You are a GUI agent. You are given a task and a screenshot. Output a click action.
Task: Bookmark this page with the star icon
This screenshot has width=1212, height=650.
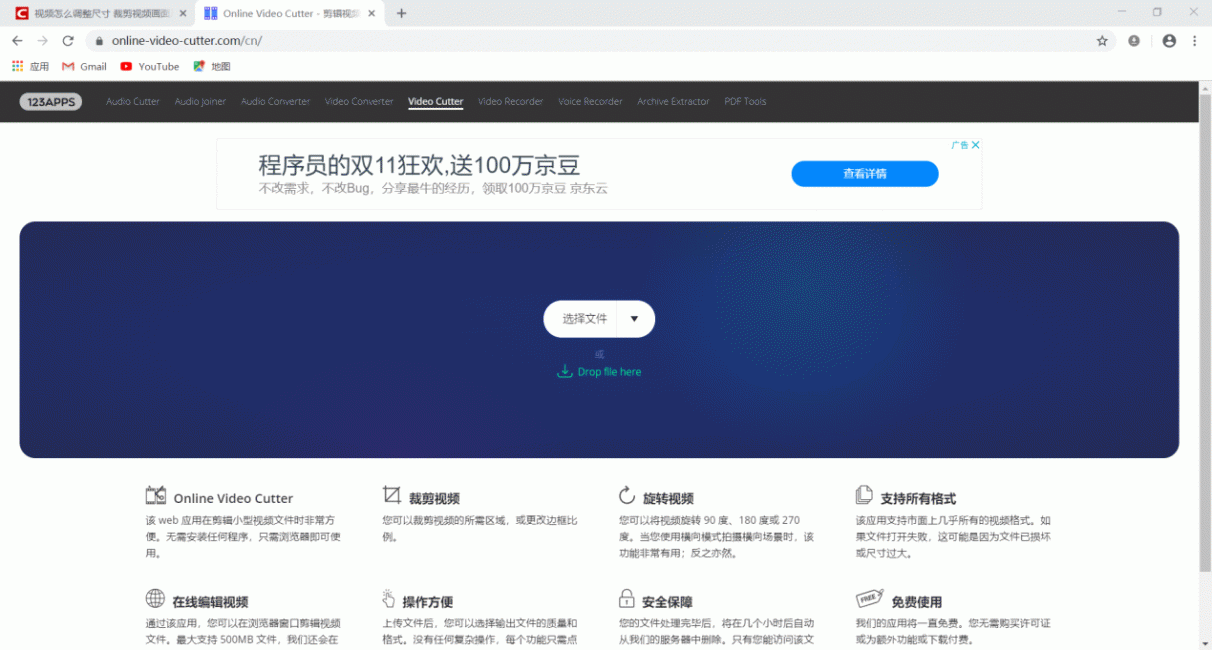point(1102,41)
